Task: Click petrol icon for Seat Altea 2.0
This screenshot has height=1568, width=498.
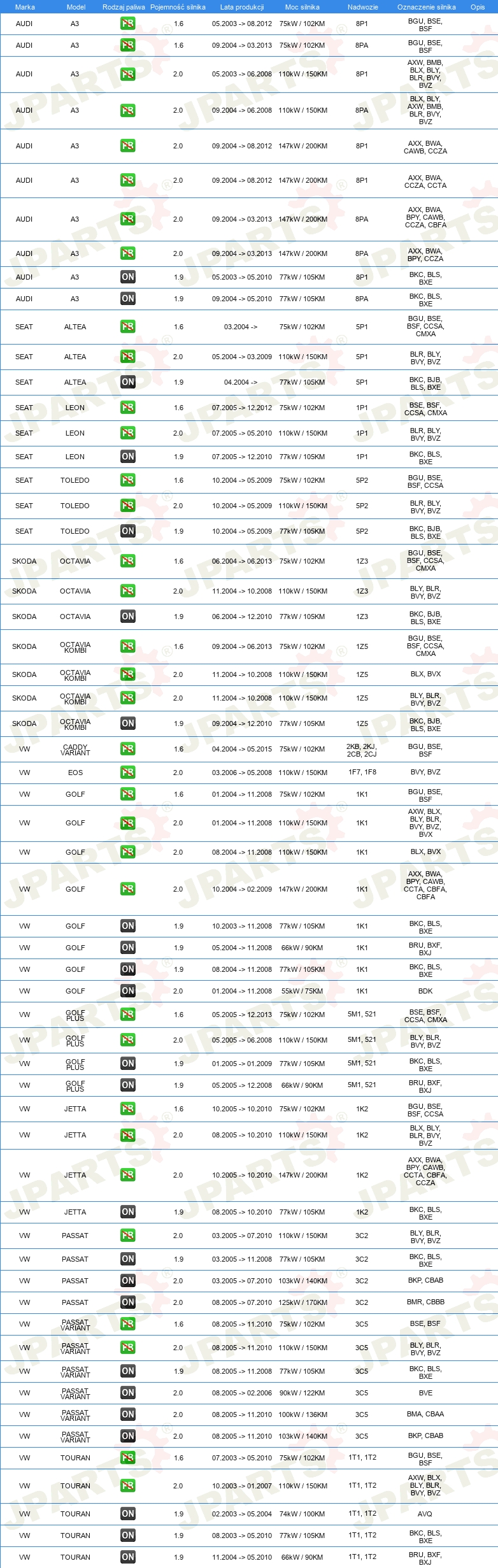Action: point(128,357)
